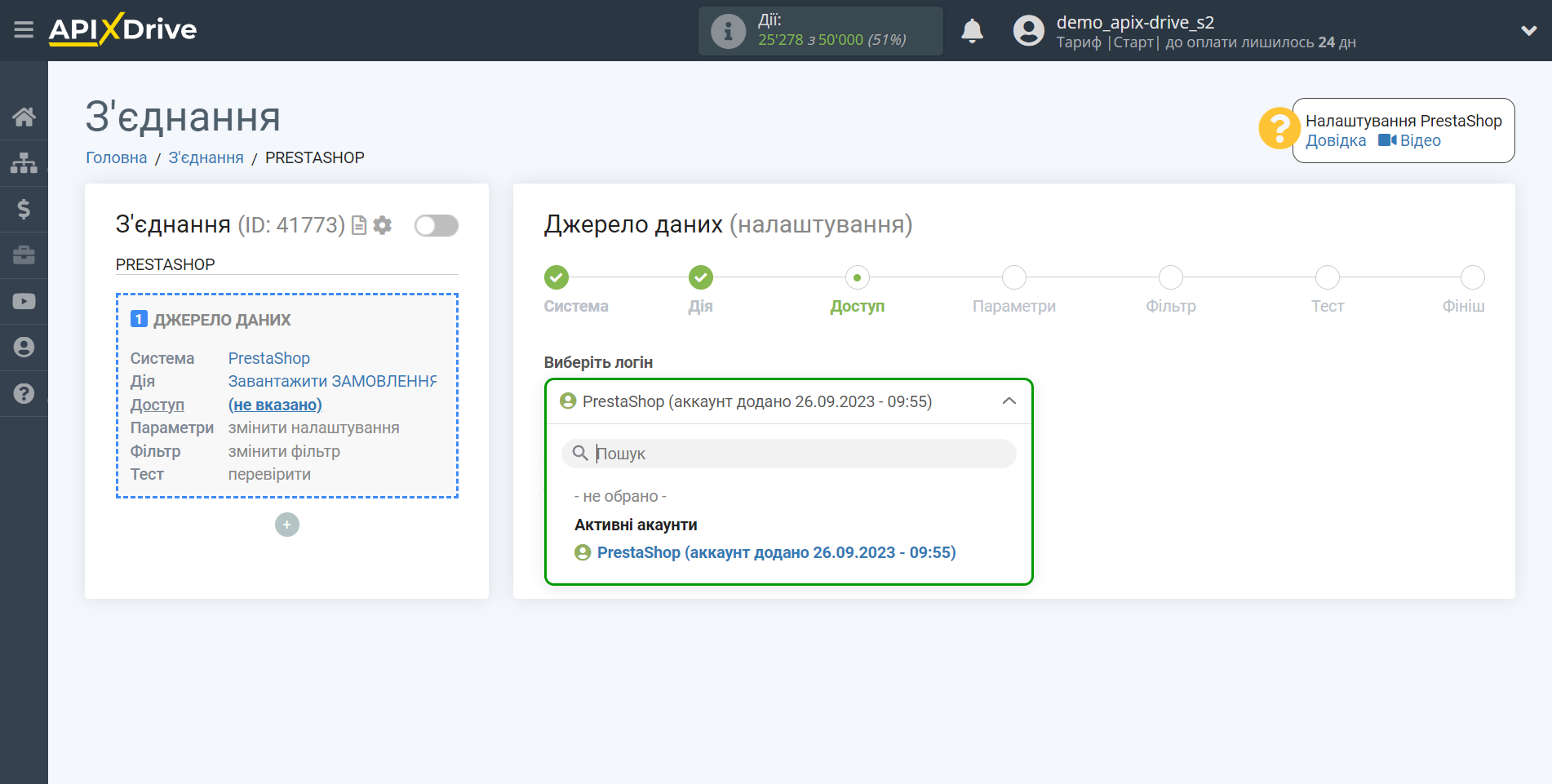1552x784 pixels.
Task: Open the Довідка help link
Action: (x=1335, y=140)
